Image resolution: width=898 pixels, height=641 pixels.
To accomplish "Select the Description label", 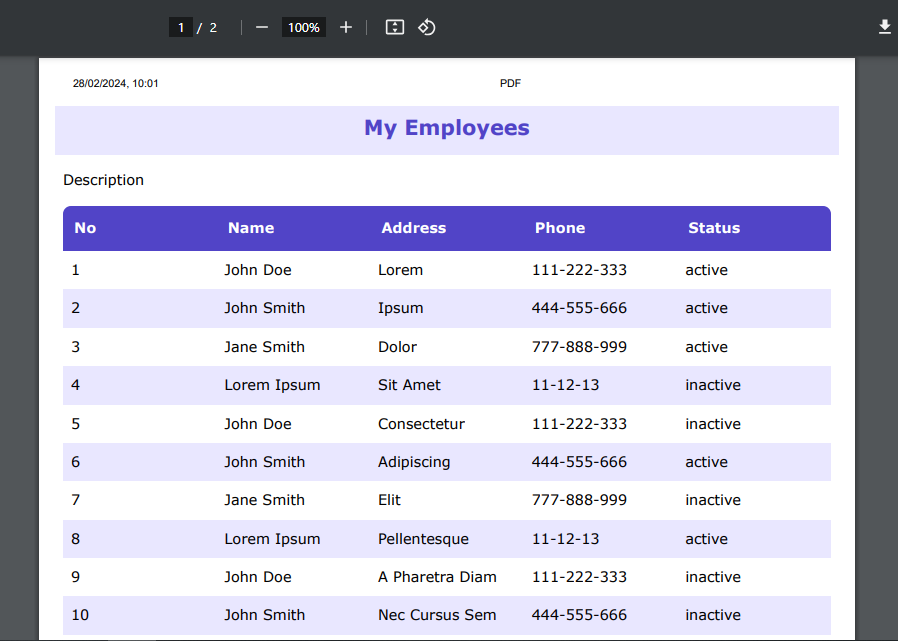I will click(x=103, y=180).
